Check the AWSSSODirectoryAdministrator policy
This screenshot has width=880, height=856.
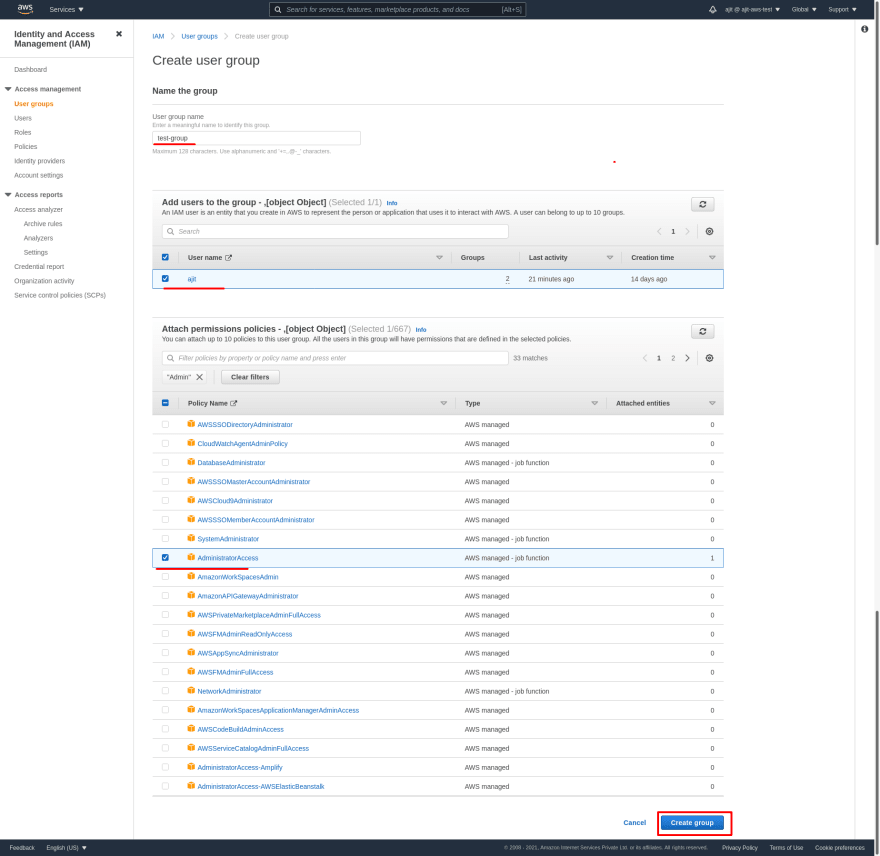[165, 424]
